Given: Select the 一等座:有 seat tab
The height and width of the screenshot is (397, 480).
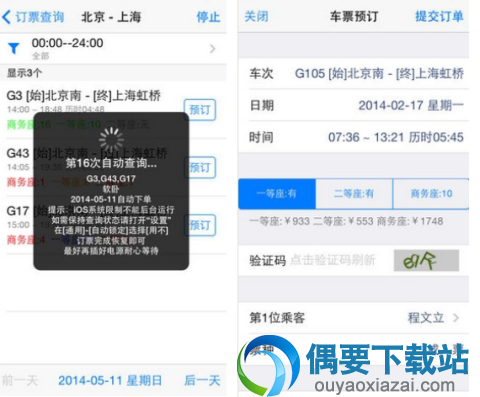Looking at the screenshot, I should pyautogui.click(x=277, y=194).
